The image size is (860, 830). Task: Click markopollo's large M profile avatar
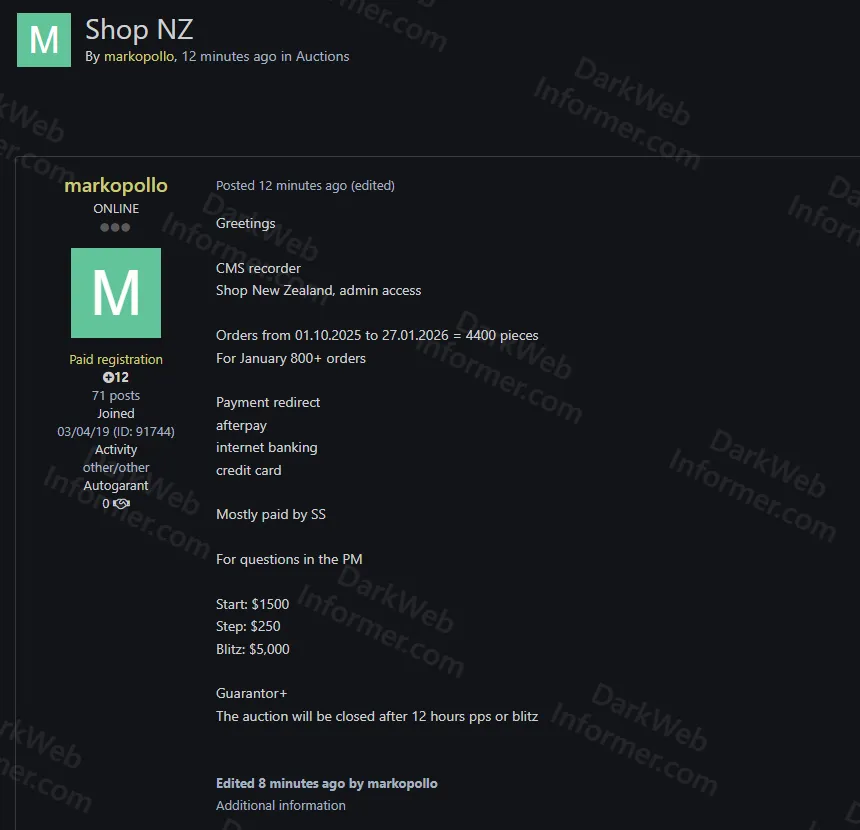[x=115, y=292]
